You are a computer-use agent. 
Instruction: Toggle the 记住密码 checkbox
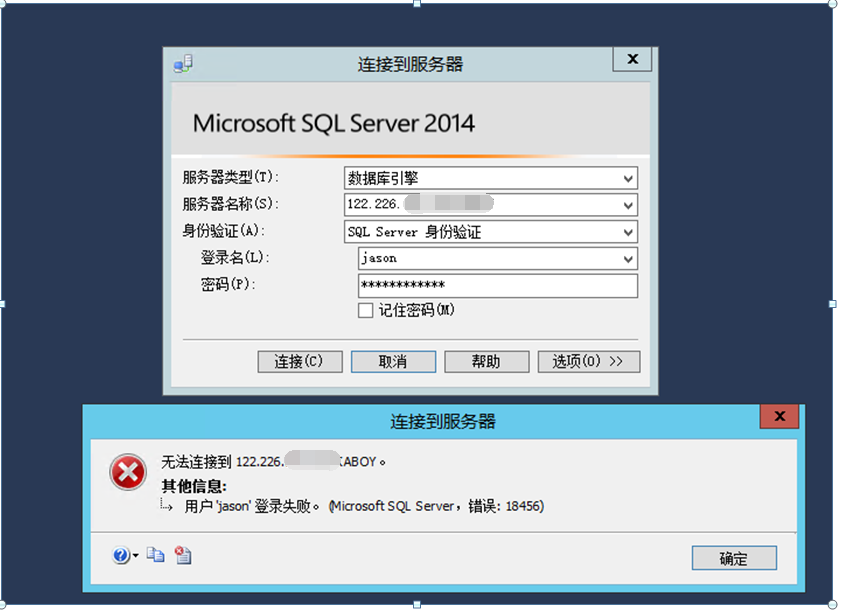pyautogui.click(x=365, y=310)
